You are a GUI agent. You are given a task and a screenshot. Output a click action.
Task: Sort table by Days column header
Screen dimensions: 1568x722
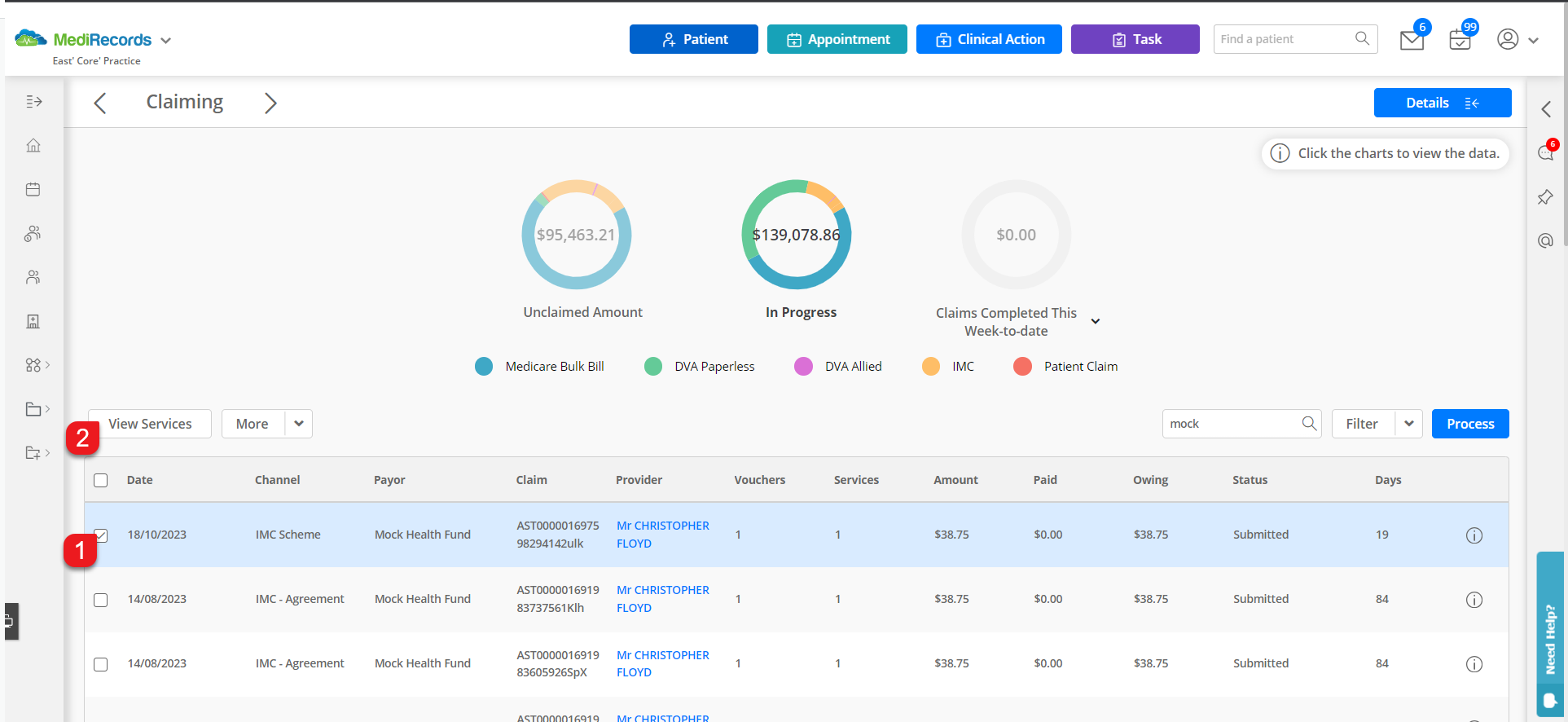point(1389,480)
